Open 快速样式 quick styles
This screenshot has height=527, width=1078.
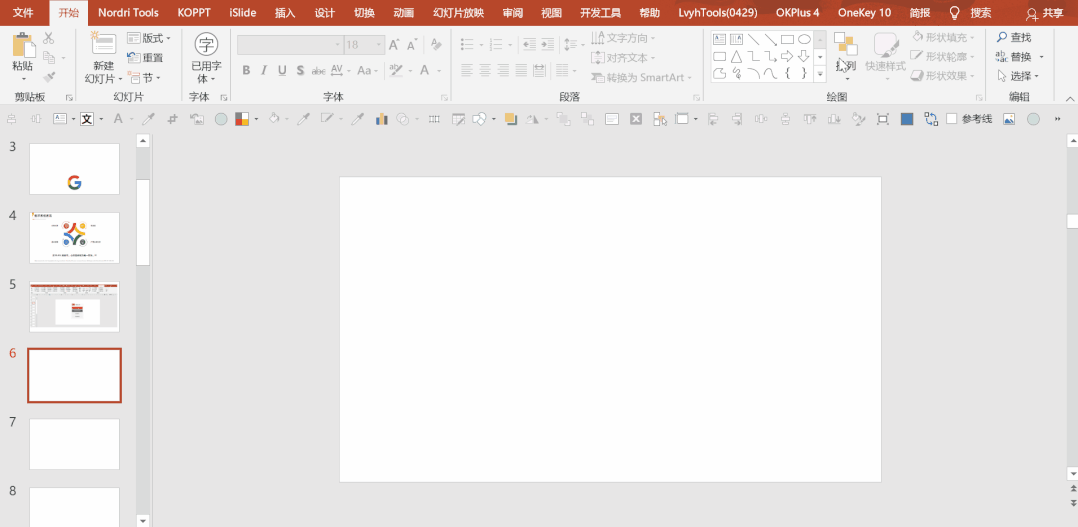pyautogui.click(x=886, y=58)
